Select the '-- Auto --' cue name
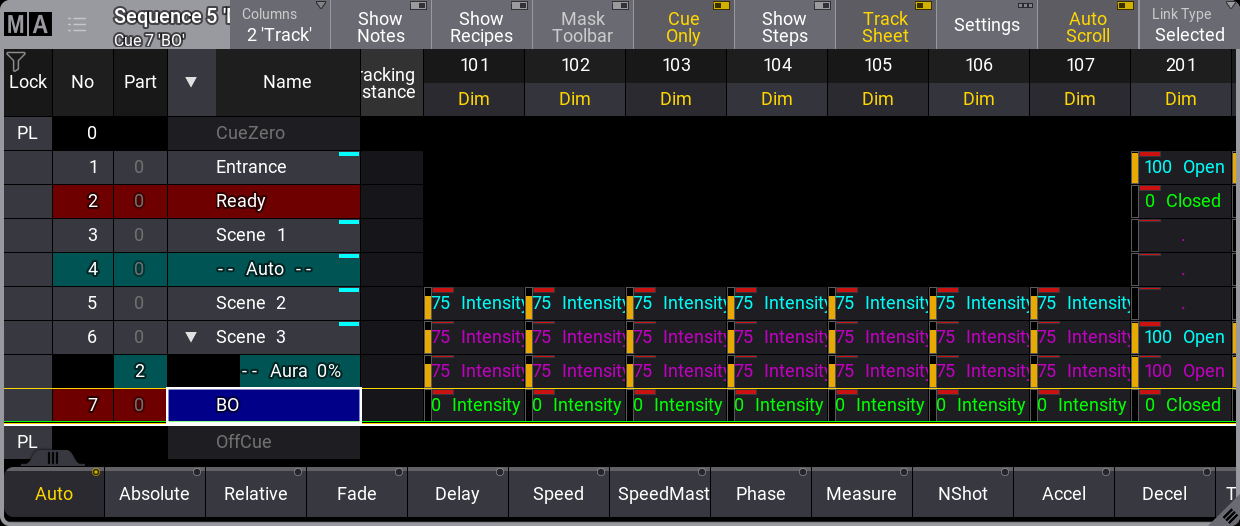1240x526 pixels. pyautogui.click(x=264, y=269)
